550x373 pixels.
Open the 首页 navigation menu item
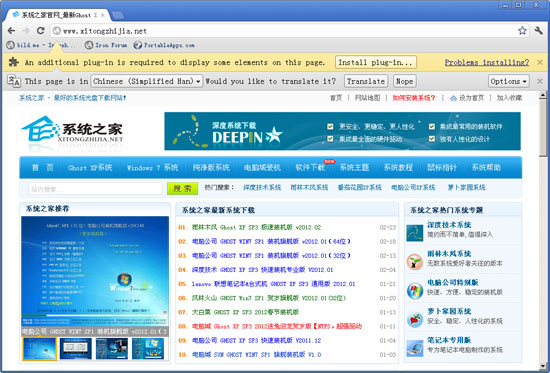[42, 167]
